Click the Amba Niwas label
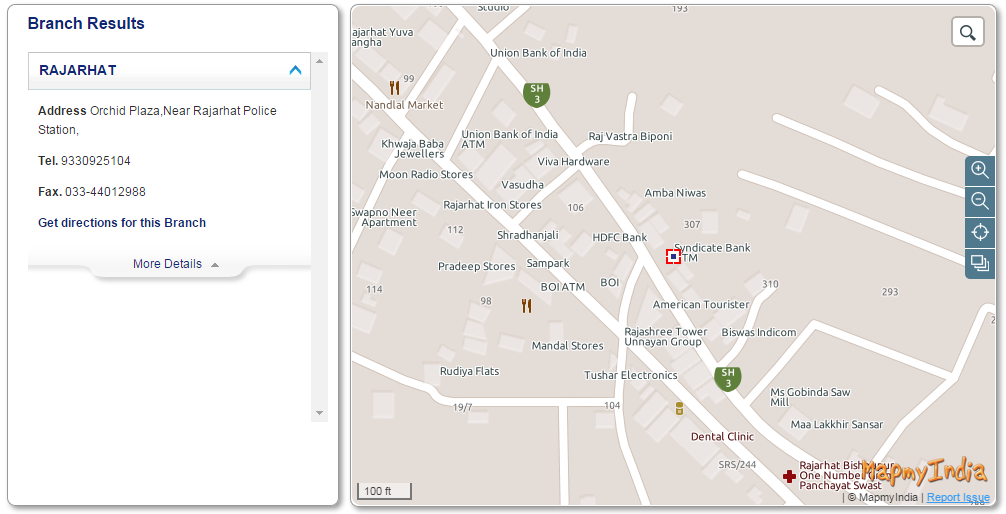Viewport: 1006px width, 514px height. 675,193
